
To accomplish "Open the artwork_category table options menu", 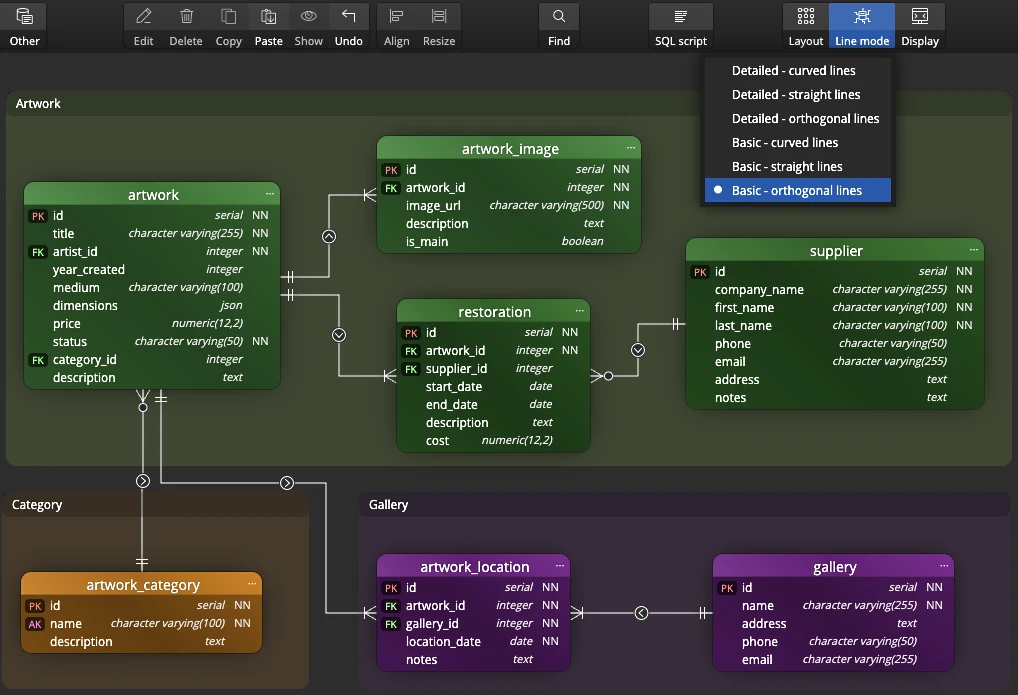I will point(252,584).
